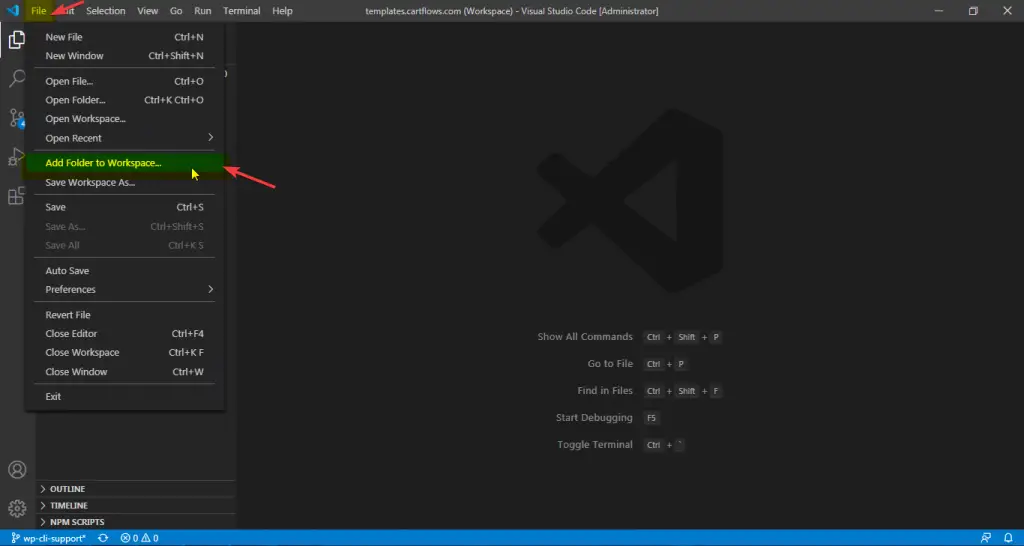
Task: Select Open File... menu entry
Action: coord(124,81)
